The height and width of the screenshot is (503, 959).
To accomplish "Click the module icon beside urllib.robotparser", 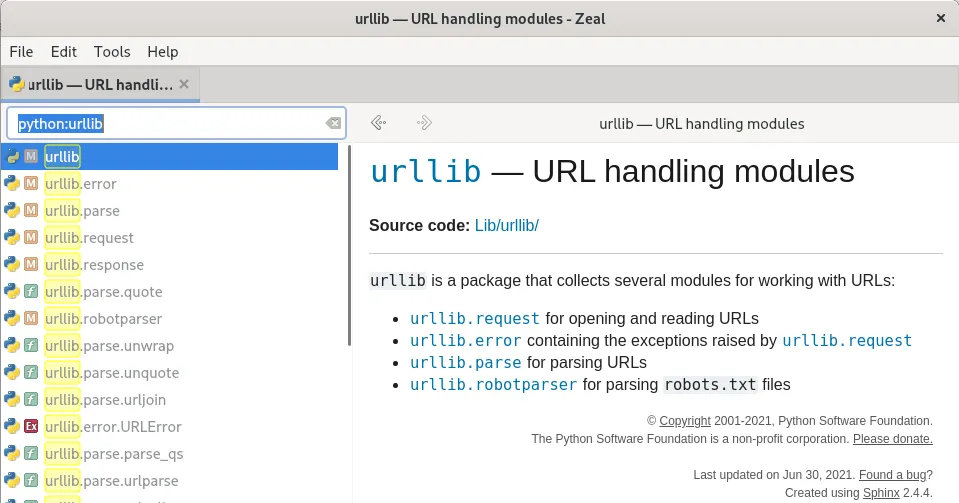I will tap(31, 318).
